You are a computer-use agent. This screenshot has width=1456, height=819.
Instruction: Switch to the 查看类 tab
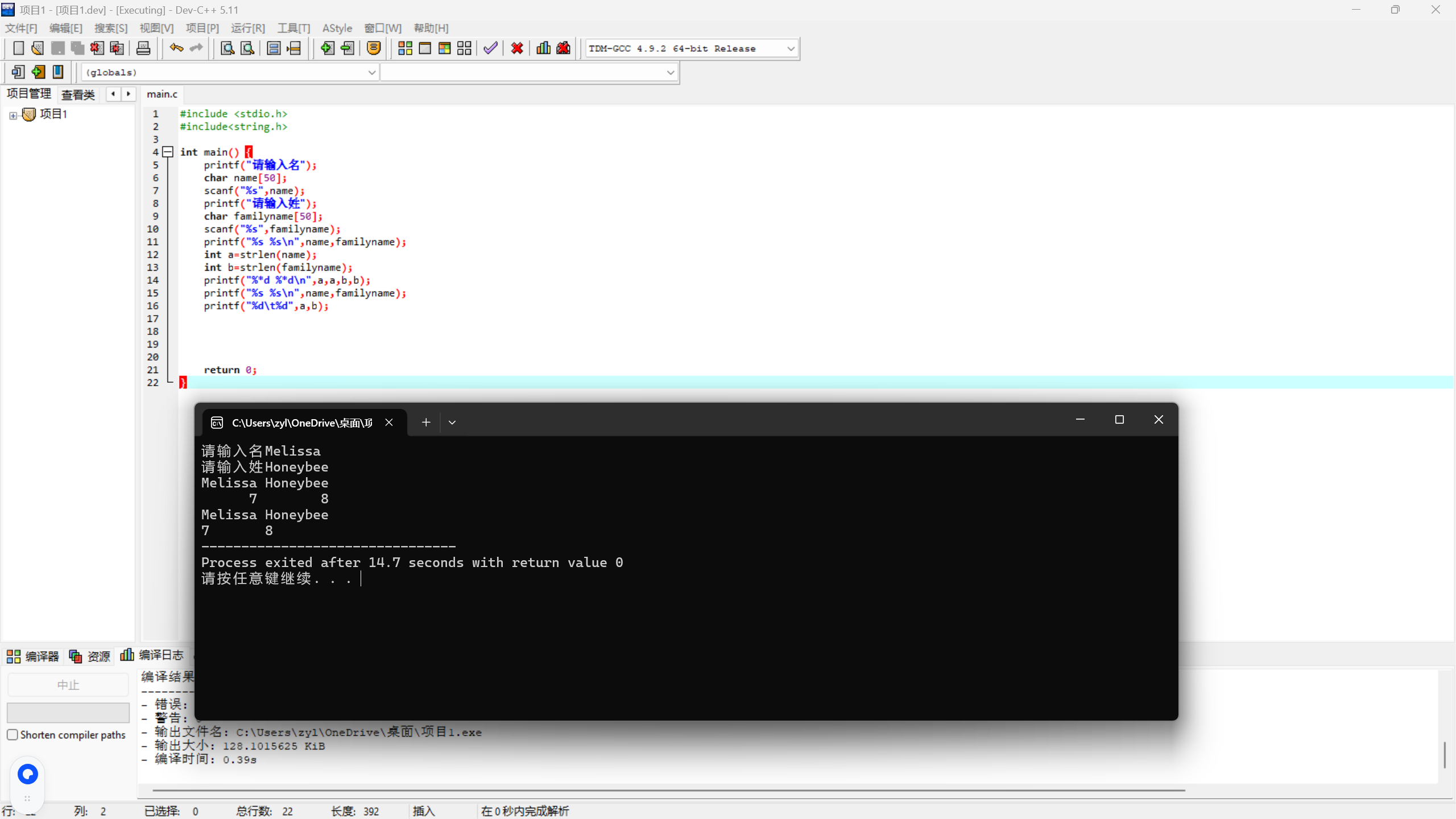pos(78,94)
